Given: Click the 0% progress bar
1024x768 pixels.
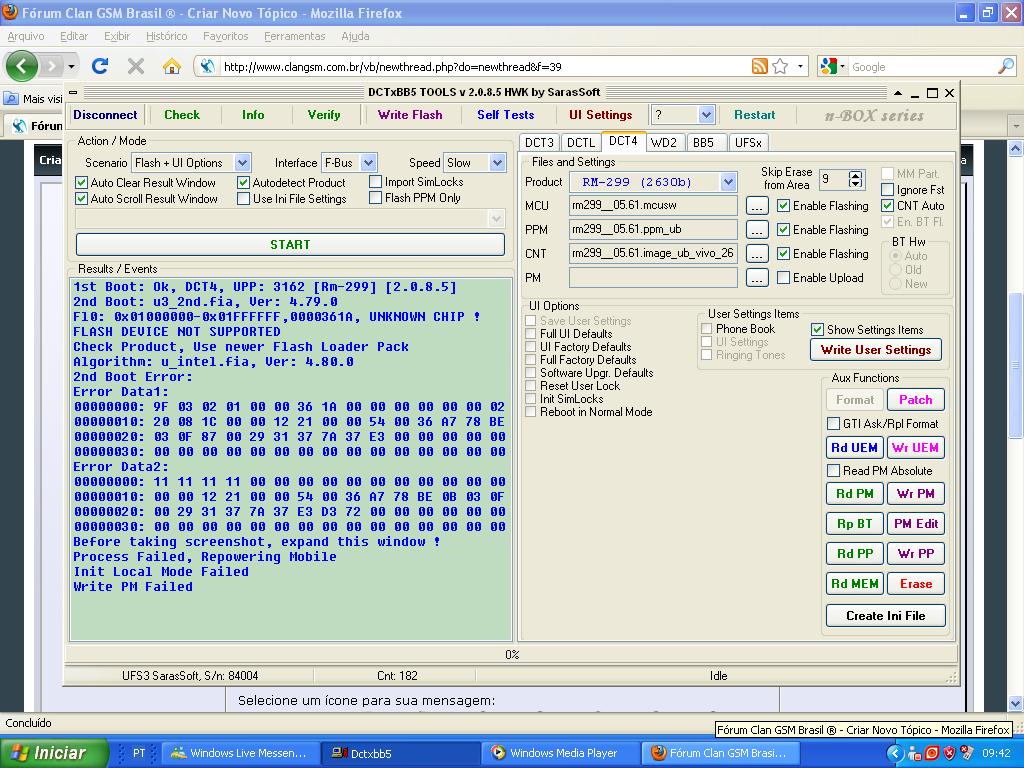Looking at the screenshot, I should [512, 654].
